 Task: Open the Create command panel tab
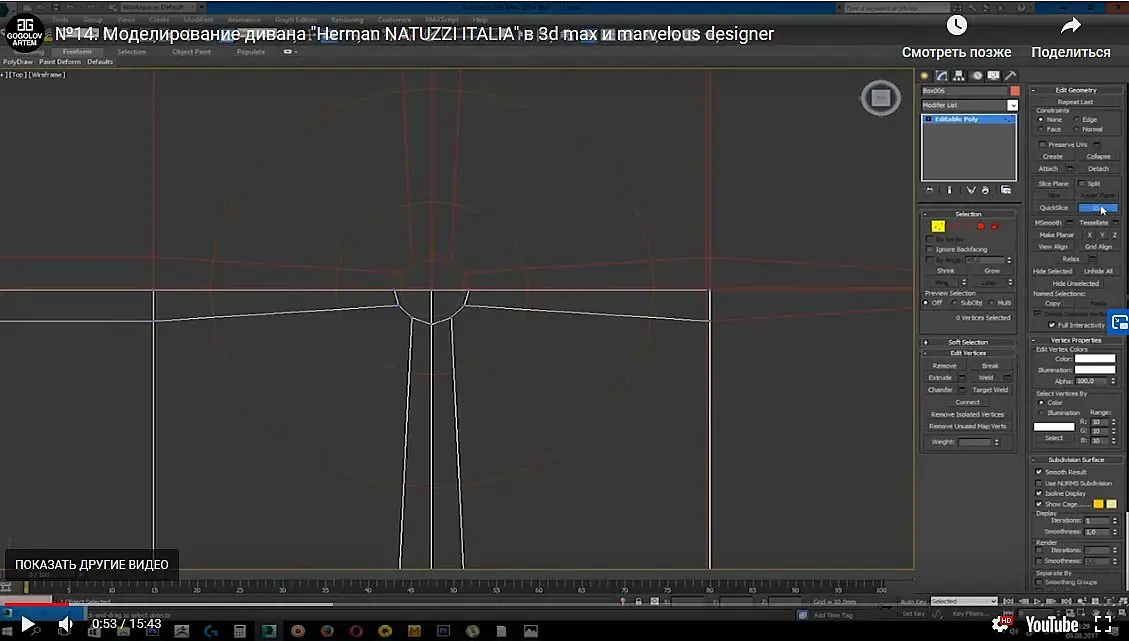click(925, 76)
